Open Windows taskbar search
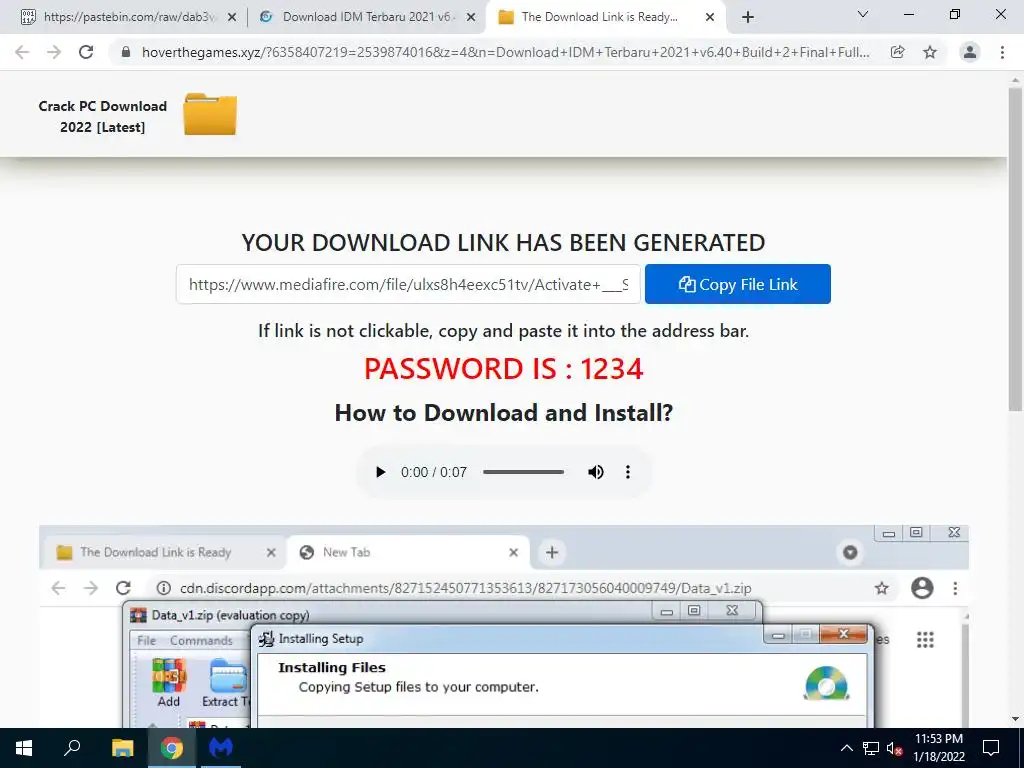The width and height of the screenshot is (1024, 768). tap(72, 748)
